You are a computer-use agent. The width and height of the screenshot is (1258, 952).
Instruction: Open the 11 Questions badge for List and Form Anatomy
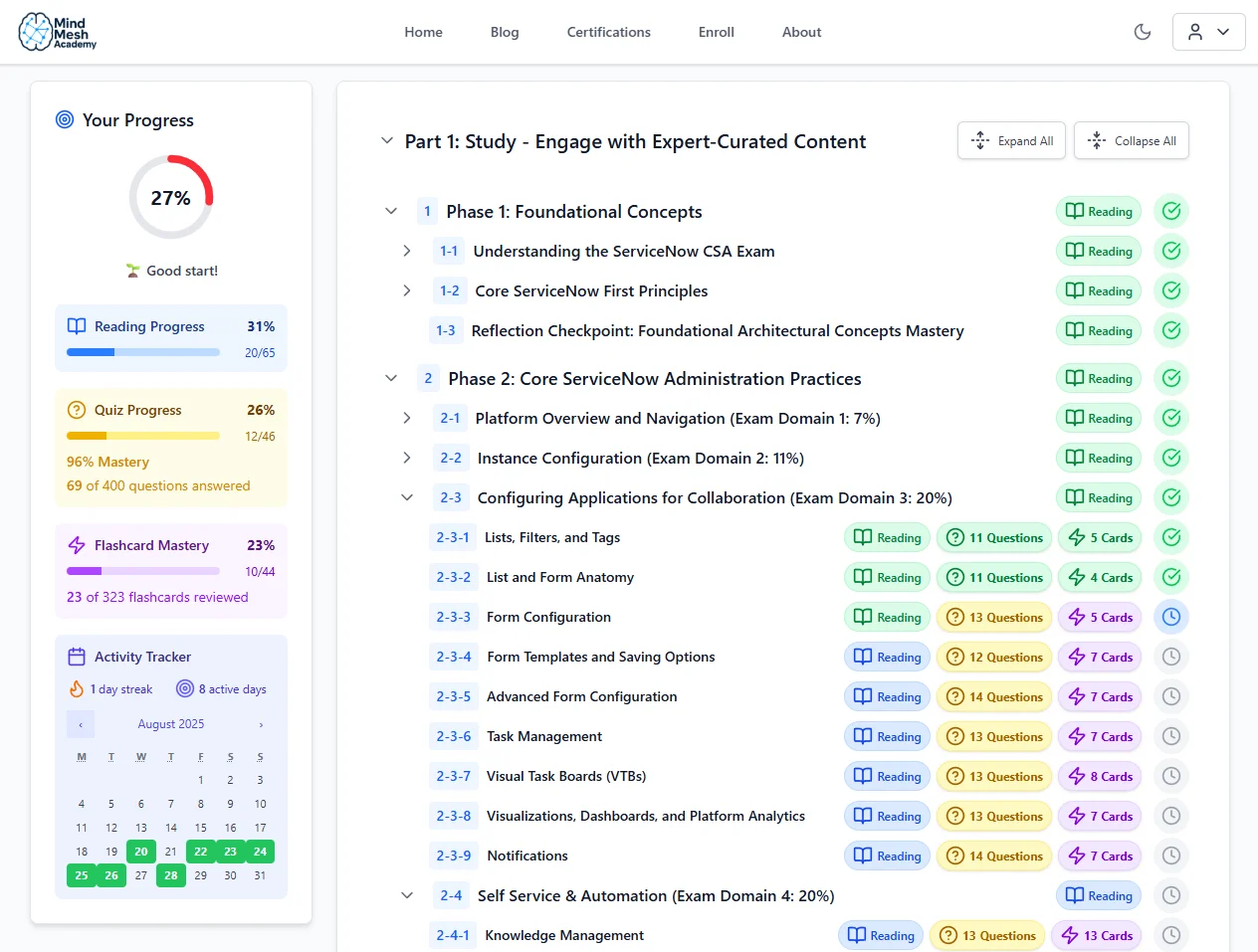[x=994, y=577]
